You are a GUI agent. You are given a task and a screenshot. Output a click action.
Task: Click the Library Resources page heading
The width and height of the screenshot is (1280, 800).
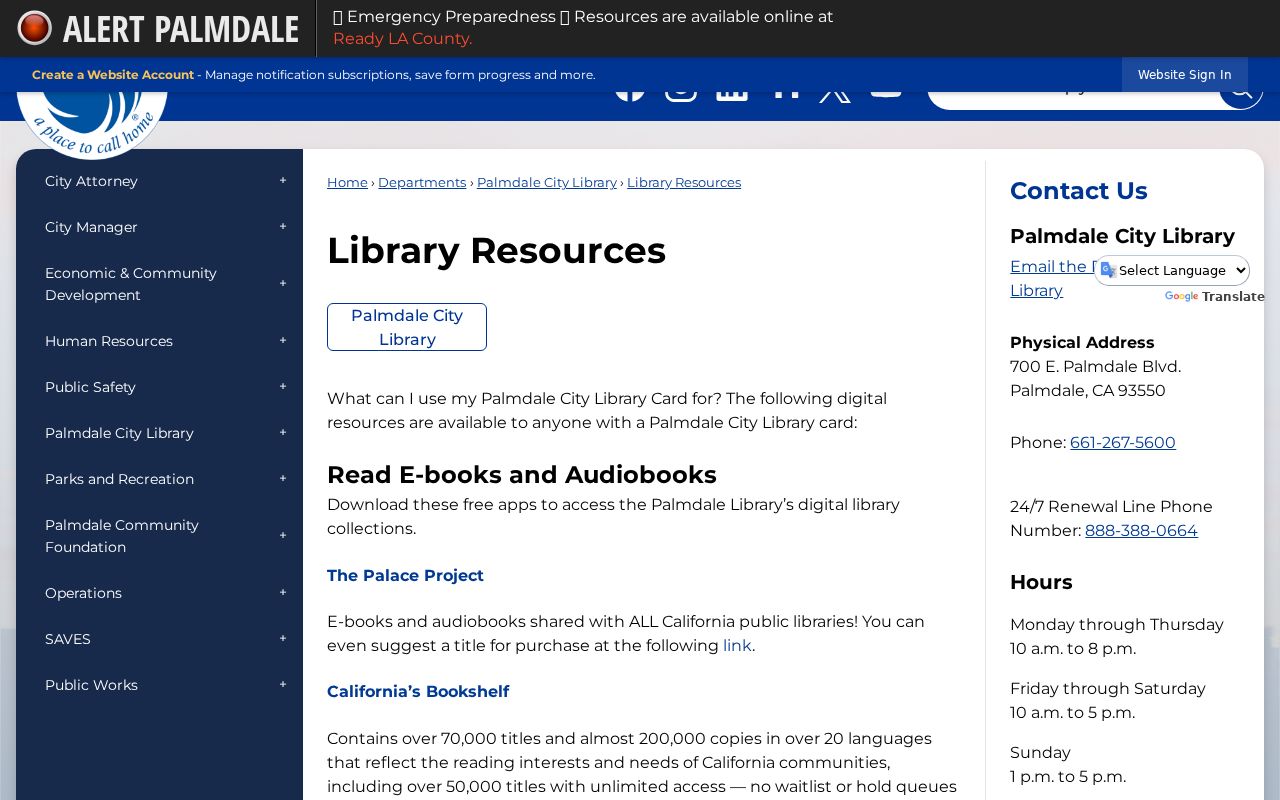(496, 250)
